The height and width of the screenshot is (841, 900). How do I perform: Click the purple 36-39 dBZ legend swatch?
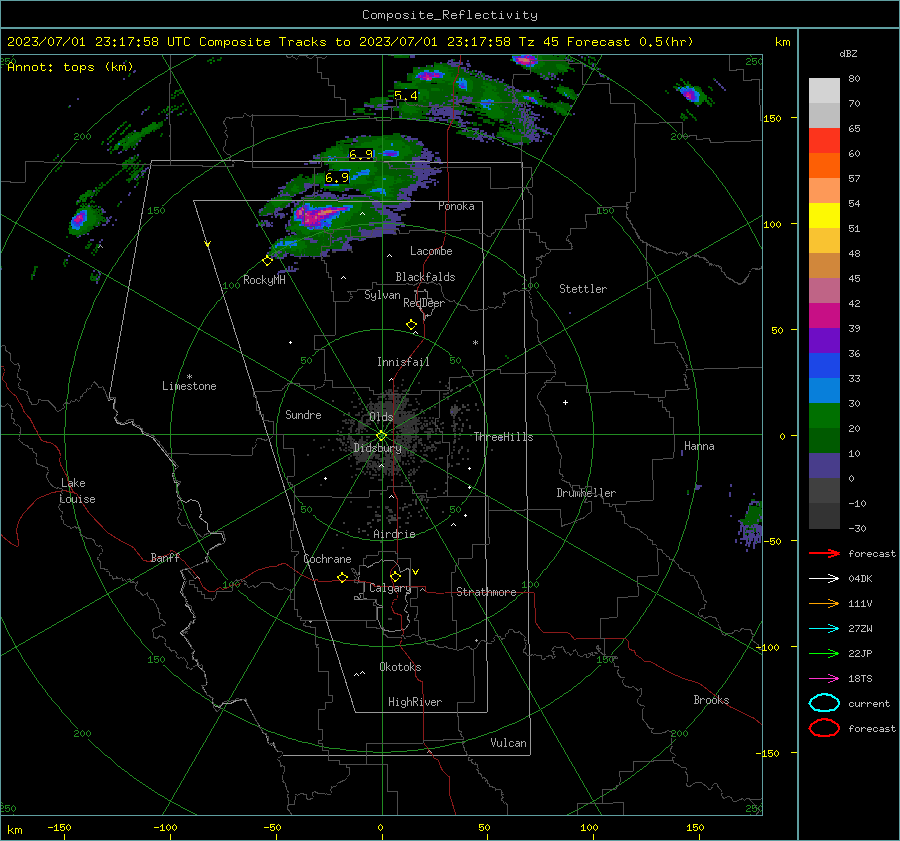(824, 340)
